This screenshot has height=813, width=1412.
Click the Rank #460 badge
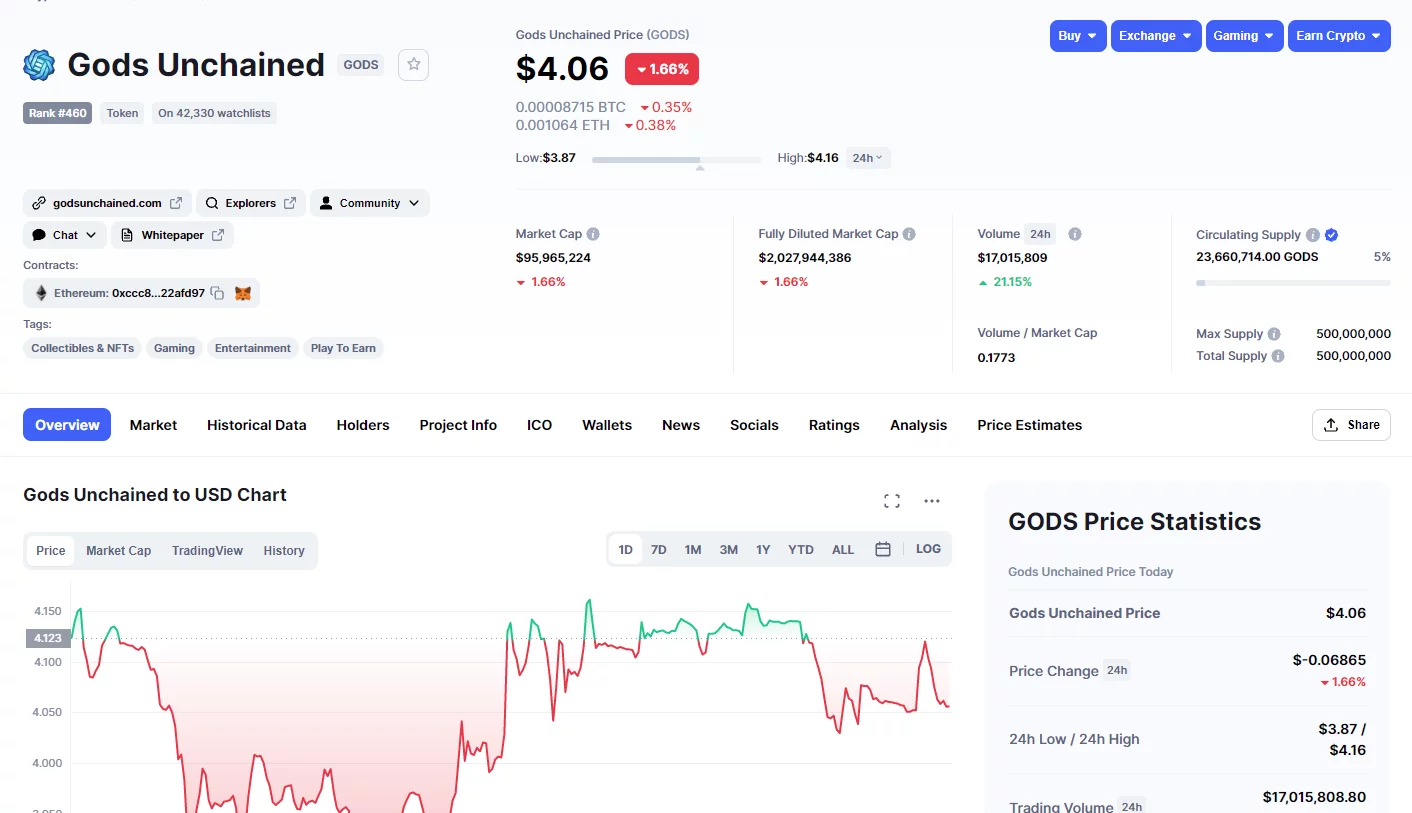(57, 113)
